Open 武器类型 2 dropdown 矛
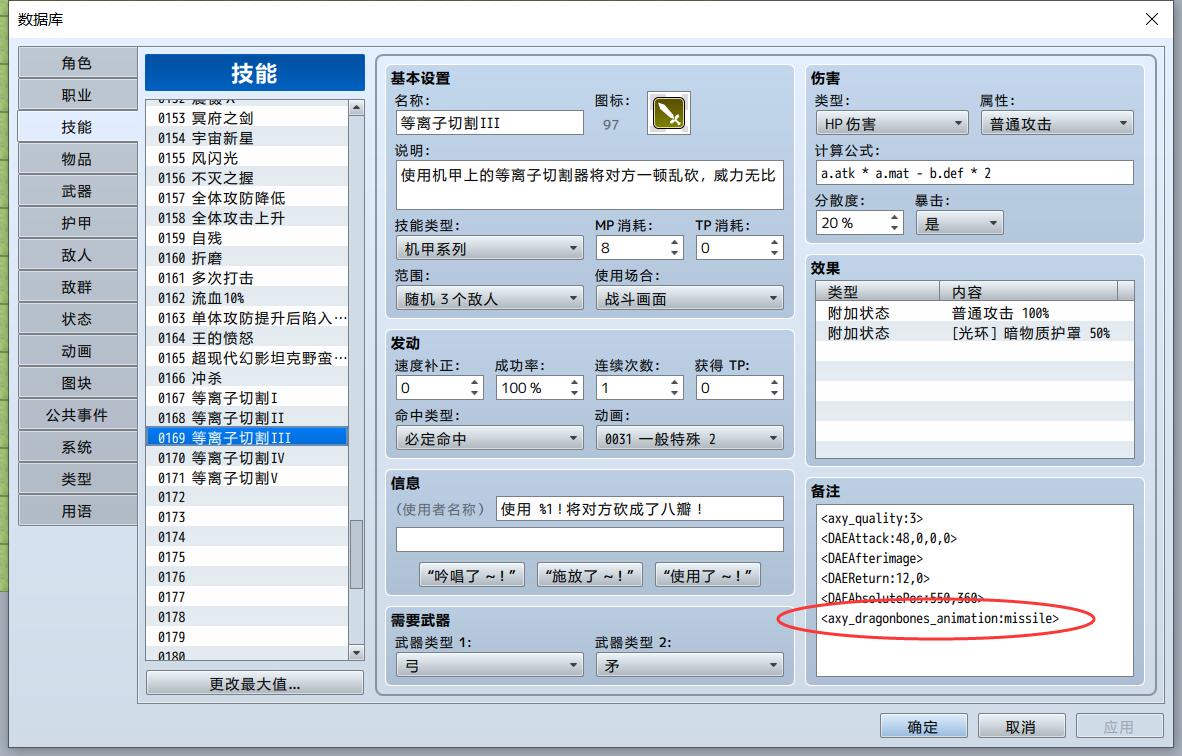This screenshot has width=1182, height=756. click(x=689, y=666)
